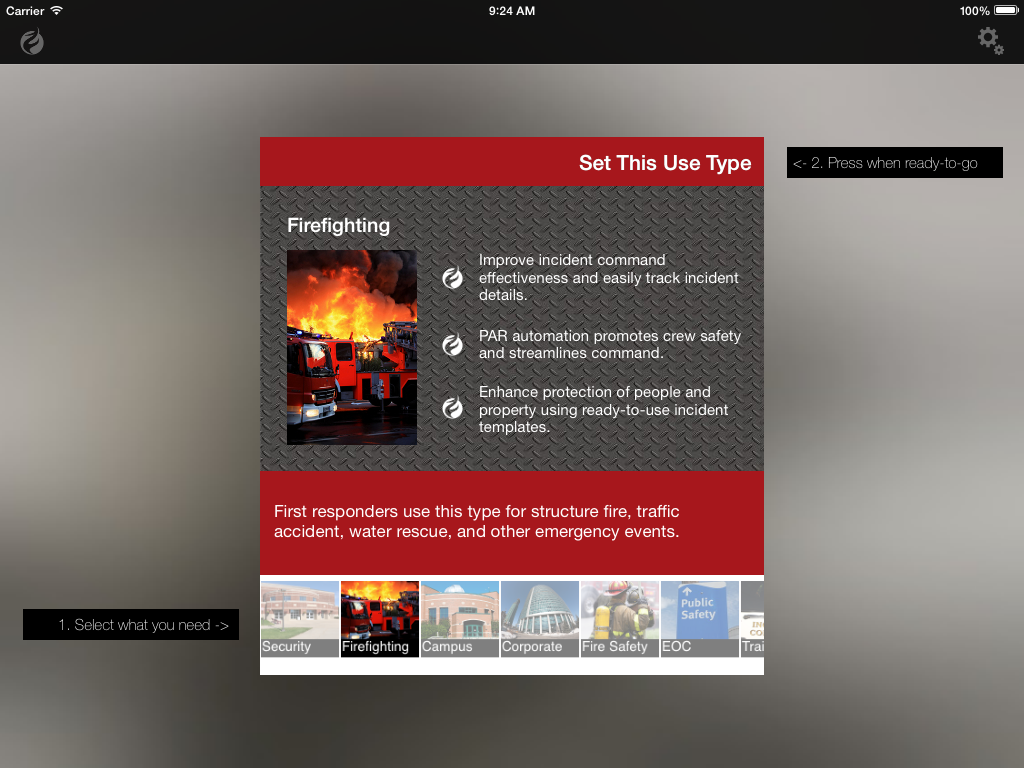Viewport: 1024px width, 768px height.
Task: Choose the Firefighting thumbnail in the strip
Action: pos(379,618)
